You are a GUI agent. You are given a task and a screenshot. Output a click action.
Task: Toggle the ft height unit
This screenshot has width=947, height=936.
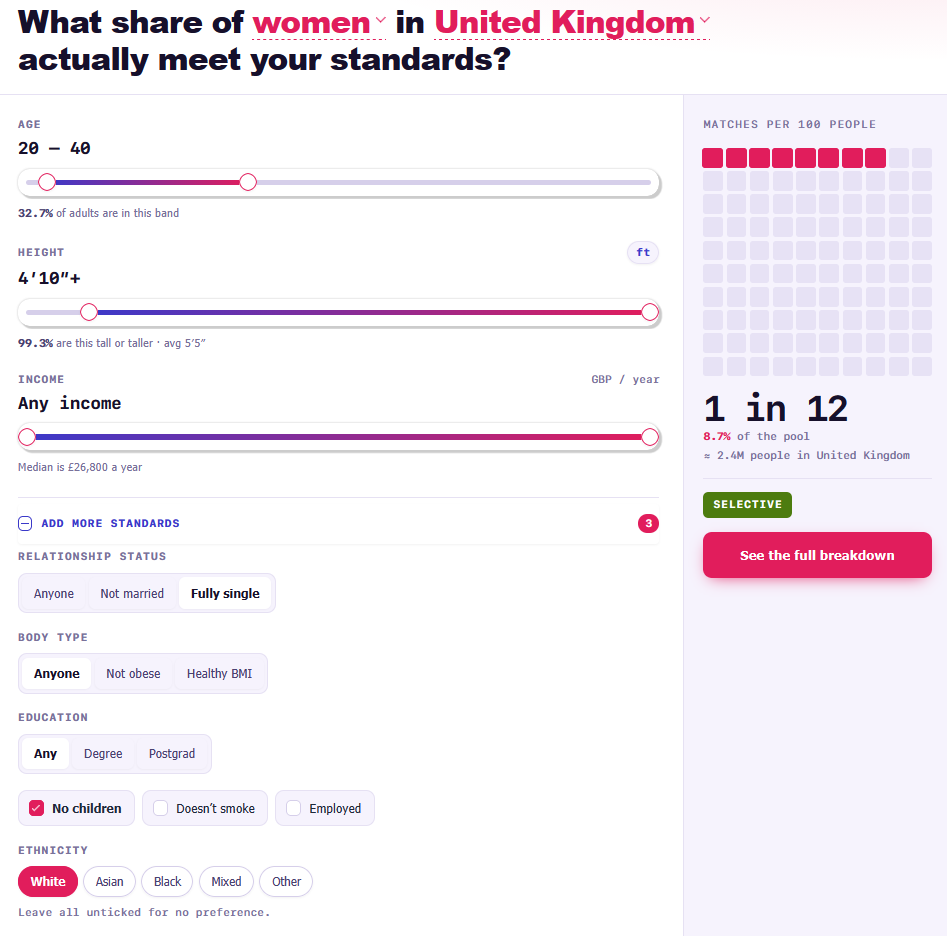tap(643, 252)
